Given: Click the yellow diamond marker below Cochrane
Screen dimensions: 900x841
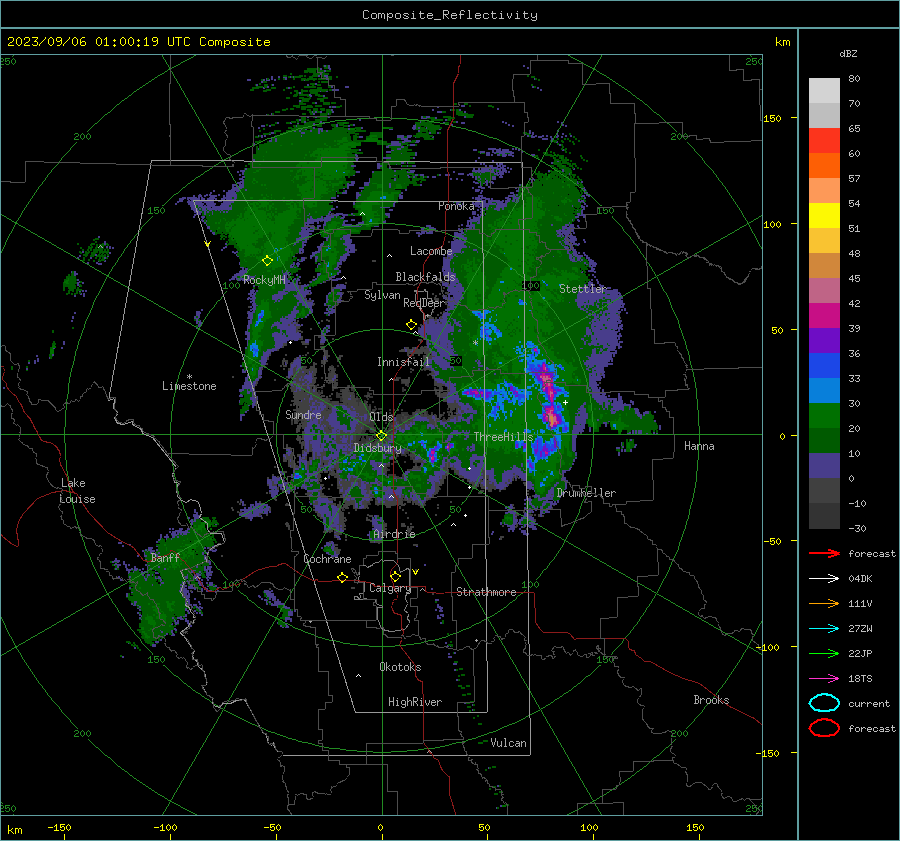Looking at the screenshot, I should point(343,577).
